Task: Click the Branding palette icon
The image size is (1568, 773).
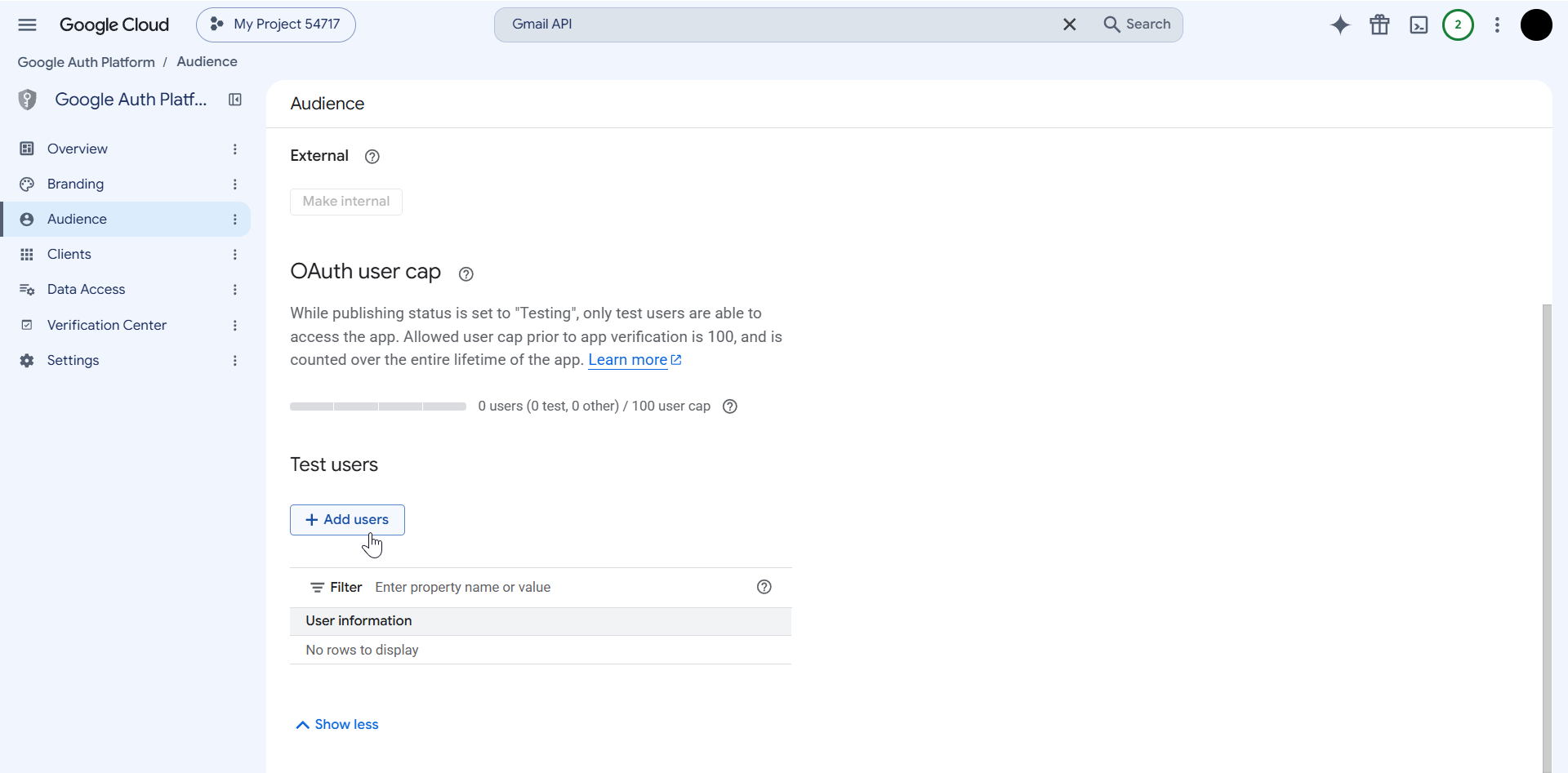Action: [x=27, y=184]
